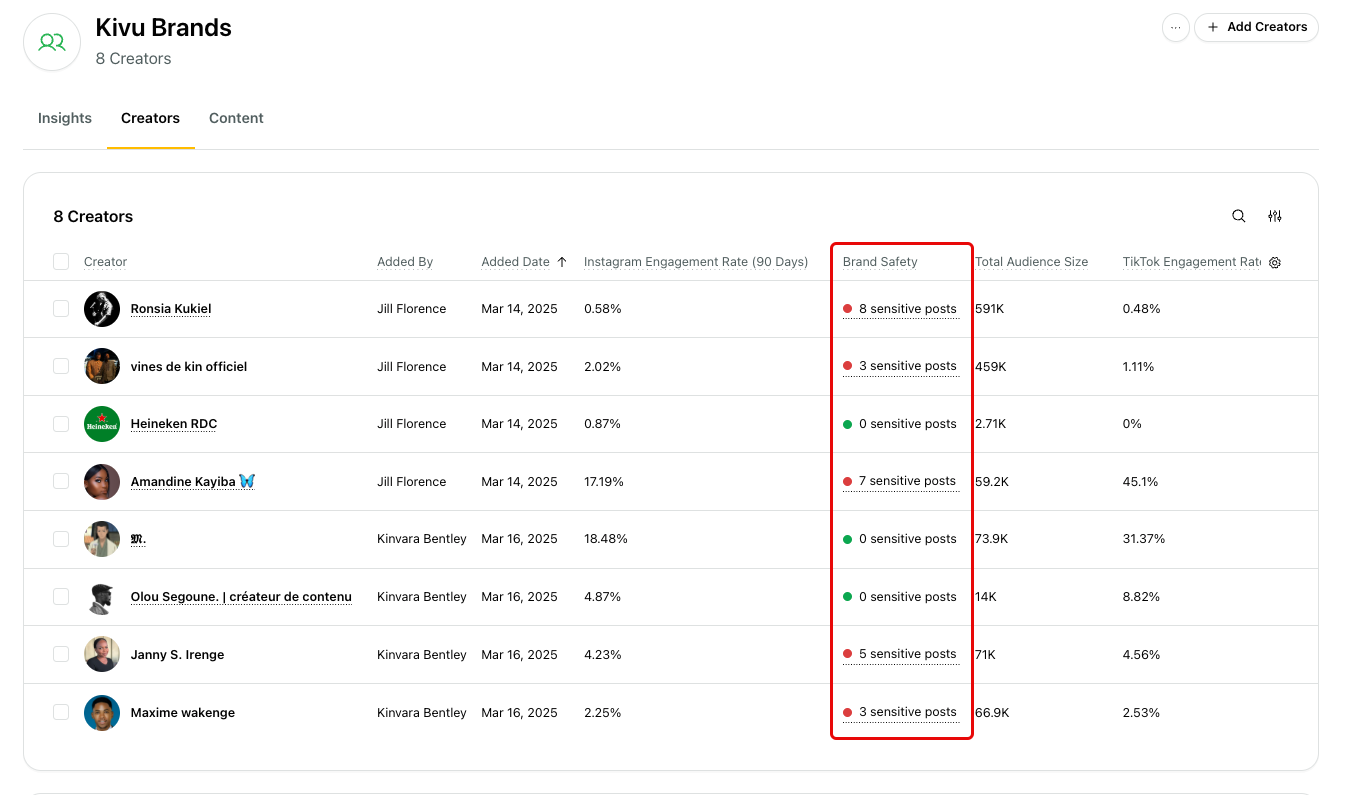Select the Heineken RDC row checkbox
1358x795 pixels.
[61, 424]
